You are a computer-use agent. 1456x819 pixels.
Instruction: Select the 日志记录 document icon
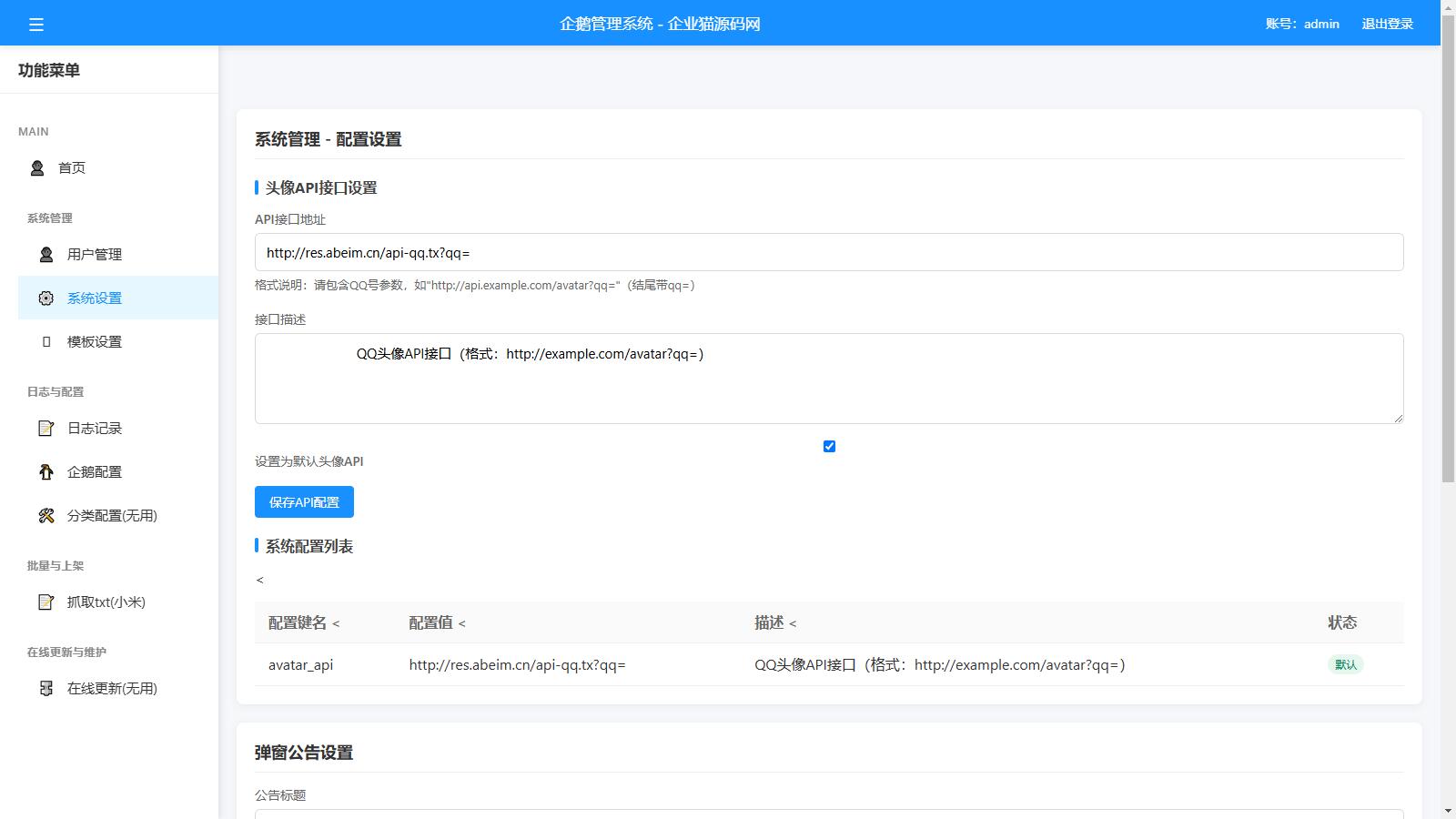click(45, 428)
